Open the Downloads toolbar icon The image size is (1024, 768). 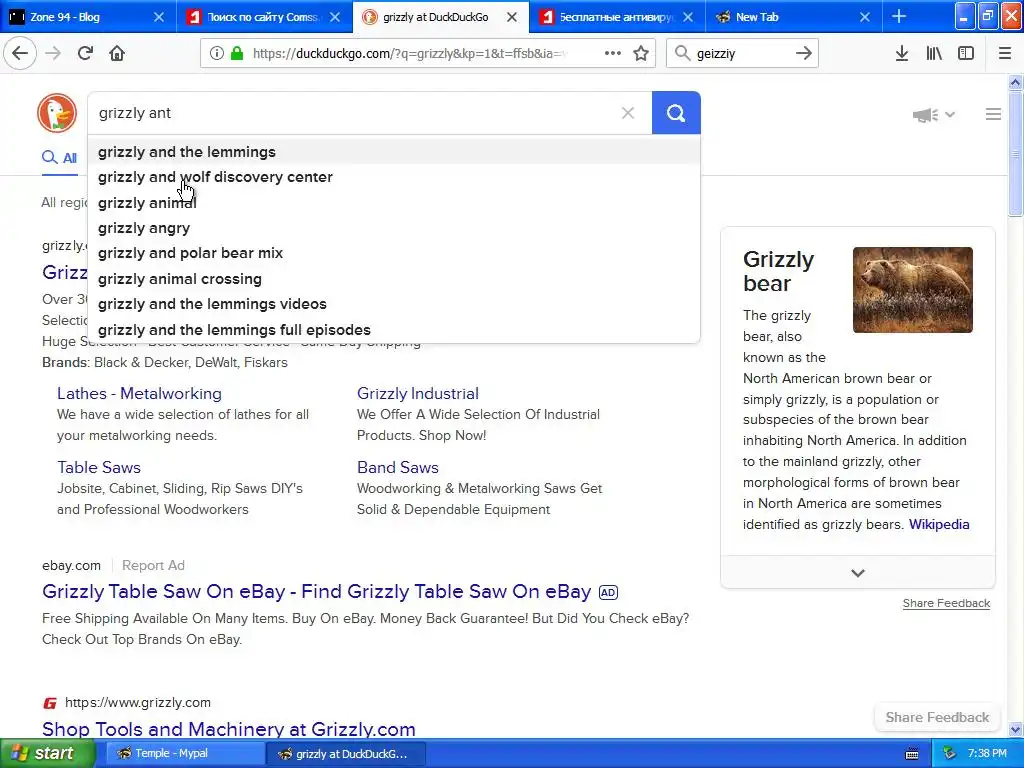(x=902, y=53)
